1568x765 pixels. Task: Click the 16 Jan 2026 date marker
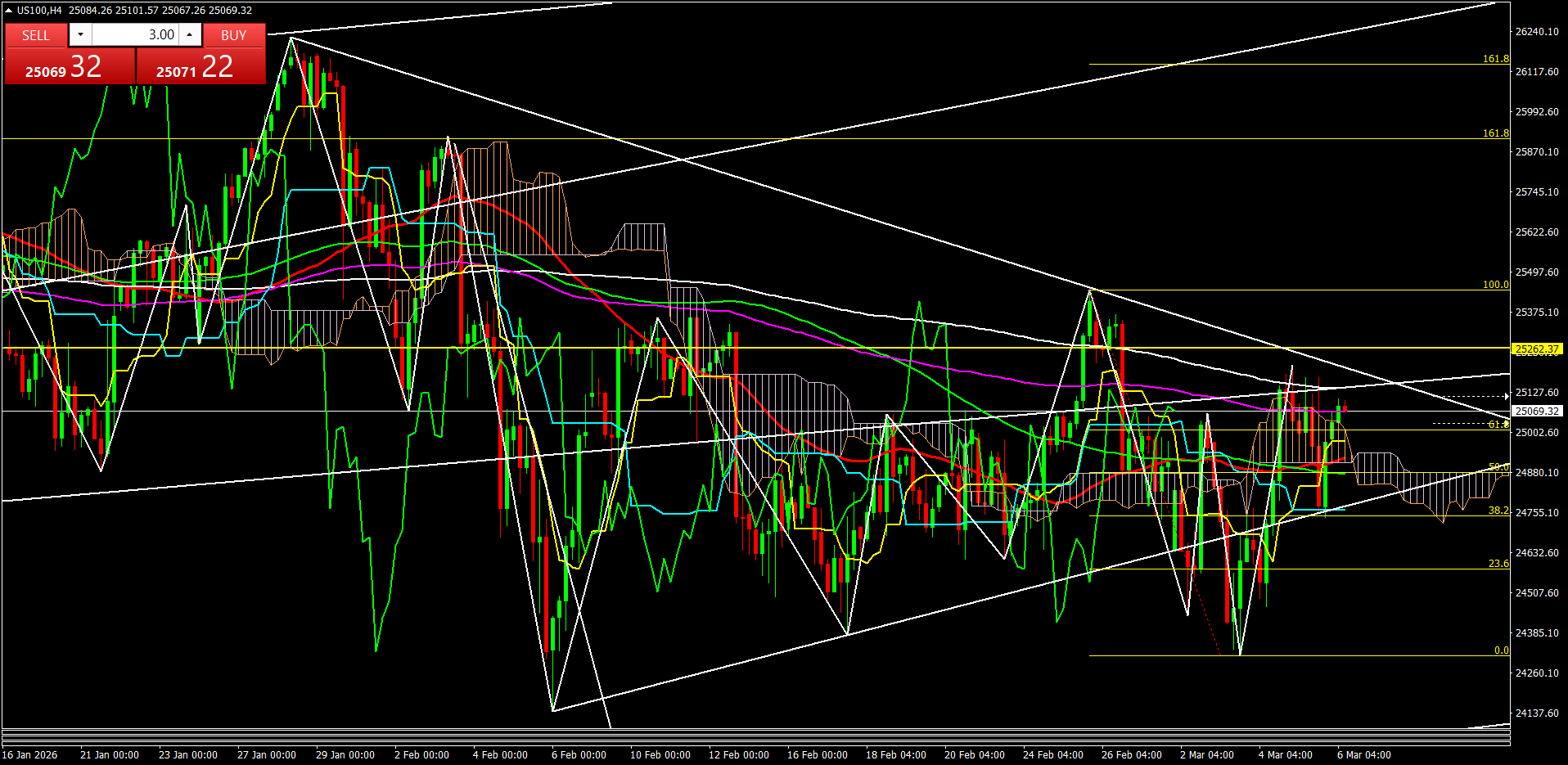pos(30,755)
